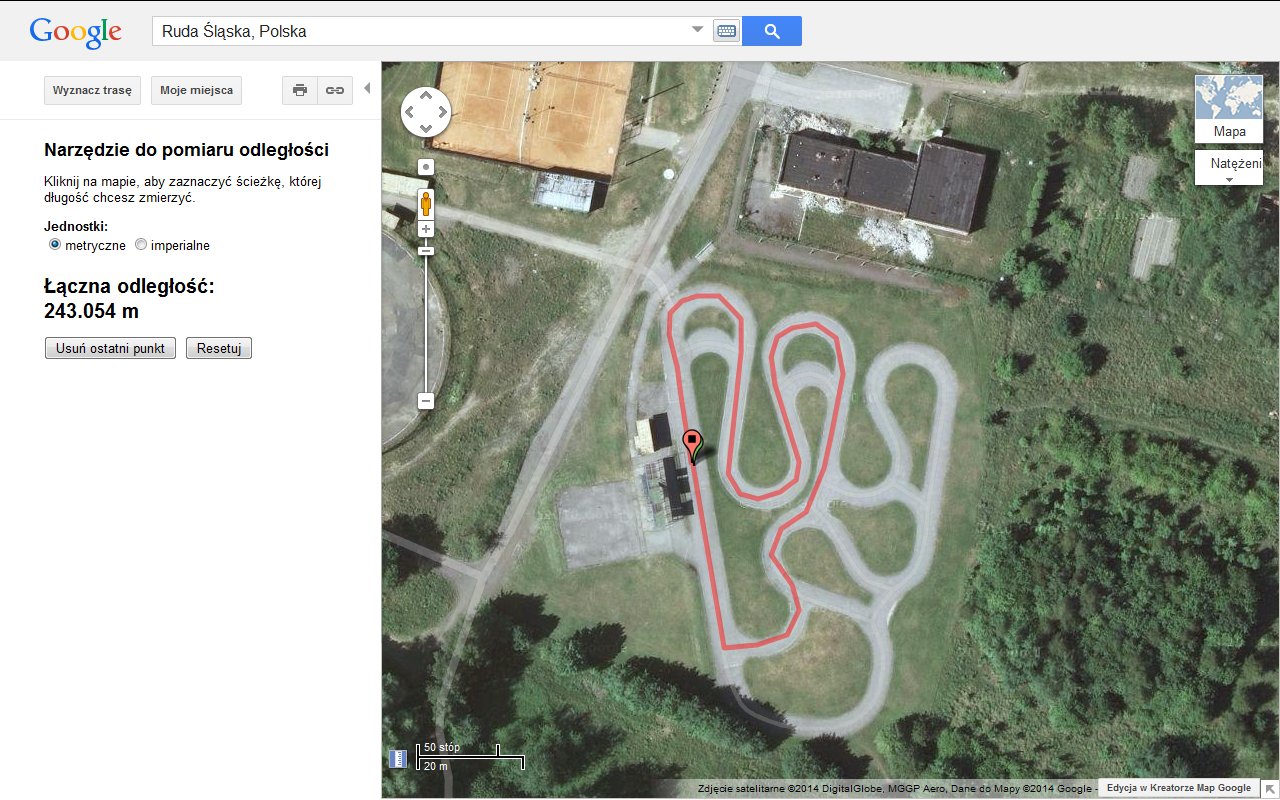Open the Moje miejsca tab

pos(197,90)
